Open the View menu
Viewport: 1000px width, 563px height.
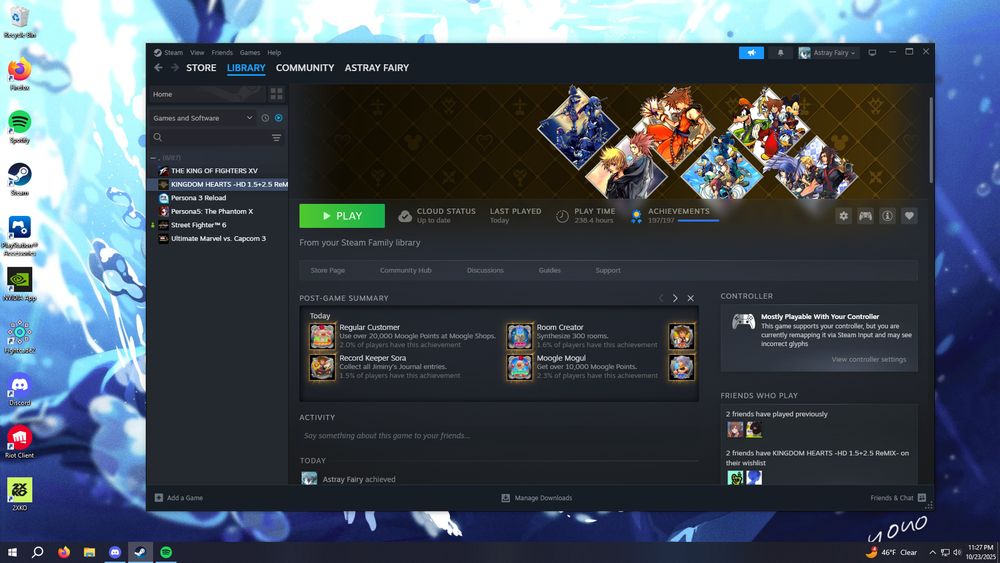coord(197,53)
